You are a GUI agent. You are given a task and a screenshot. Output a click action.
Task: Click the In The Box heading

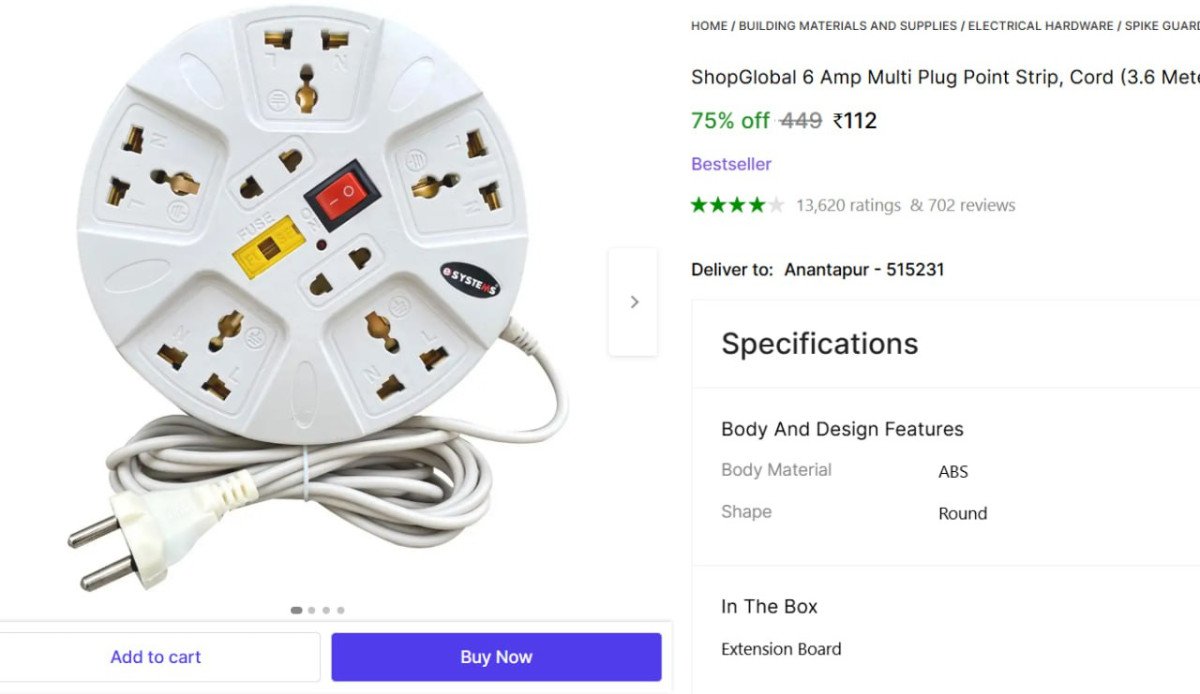[x=769, y=606]
